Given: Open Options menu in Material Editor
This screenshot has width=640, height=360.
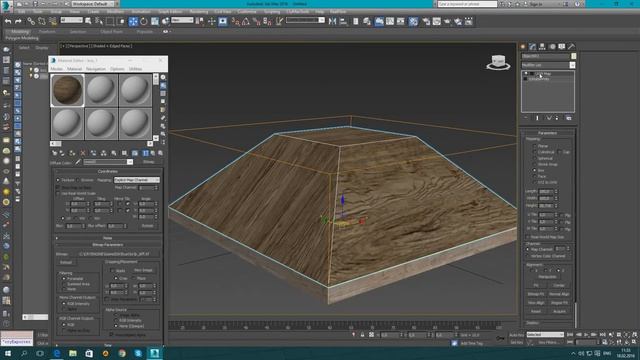Looking at the screenshot, I should [x=117, y=69].
